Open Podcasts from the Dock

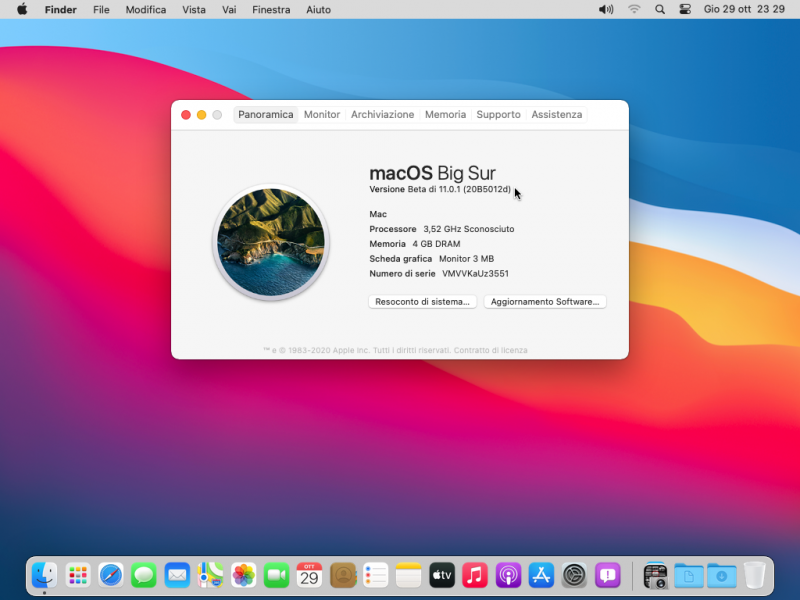pyautogui.click(x=507, y=575)
